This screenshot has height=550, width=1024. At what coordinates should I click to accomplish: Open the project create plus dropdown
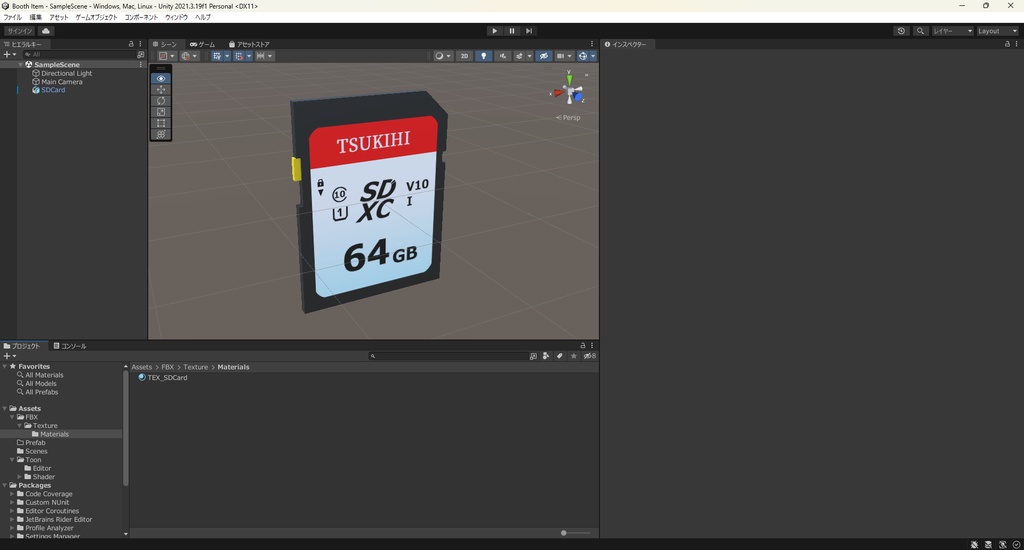coord(9,356)
